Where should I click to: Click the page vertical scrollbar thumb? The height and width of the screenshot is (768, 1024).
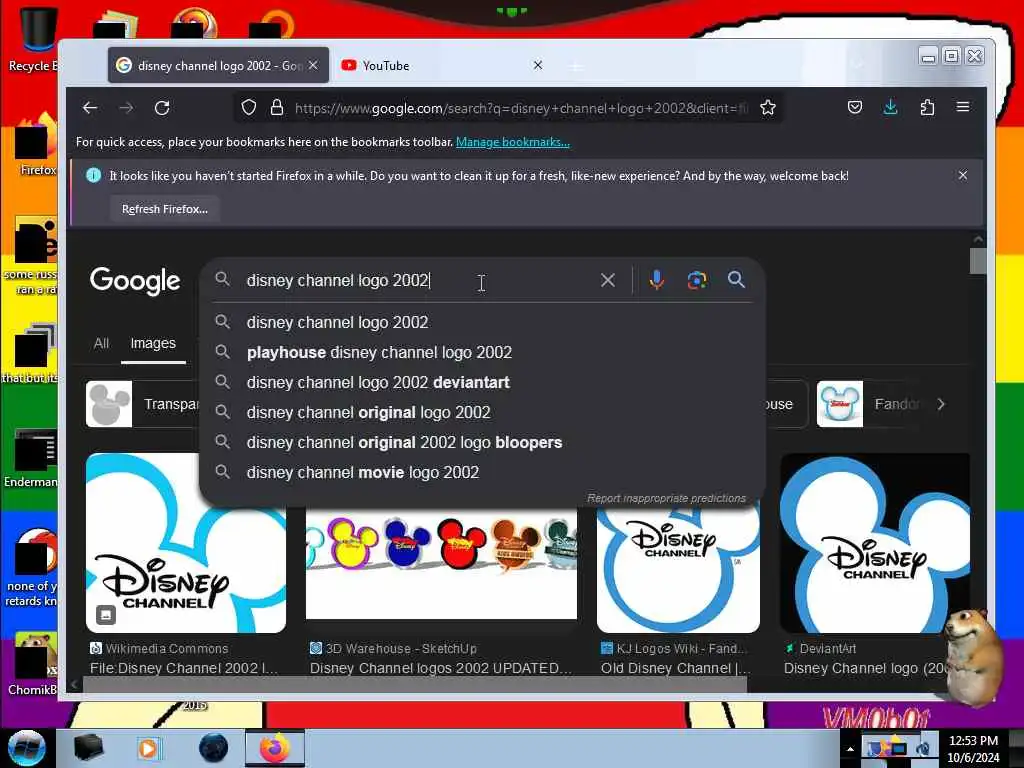(x=978, y=261)
